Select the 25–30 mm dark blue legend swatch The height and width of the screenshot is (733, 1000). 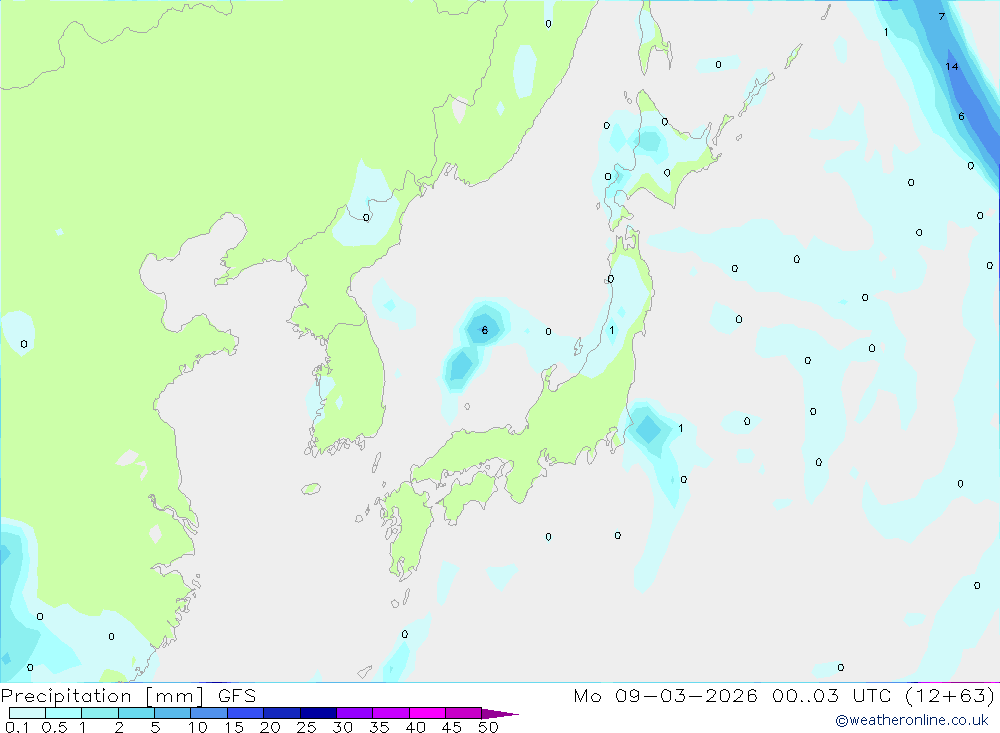(x=318, y=713)
